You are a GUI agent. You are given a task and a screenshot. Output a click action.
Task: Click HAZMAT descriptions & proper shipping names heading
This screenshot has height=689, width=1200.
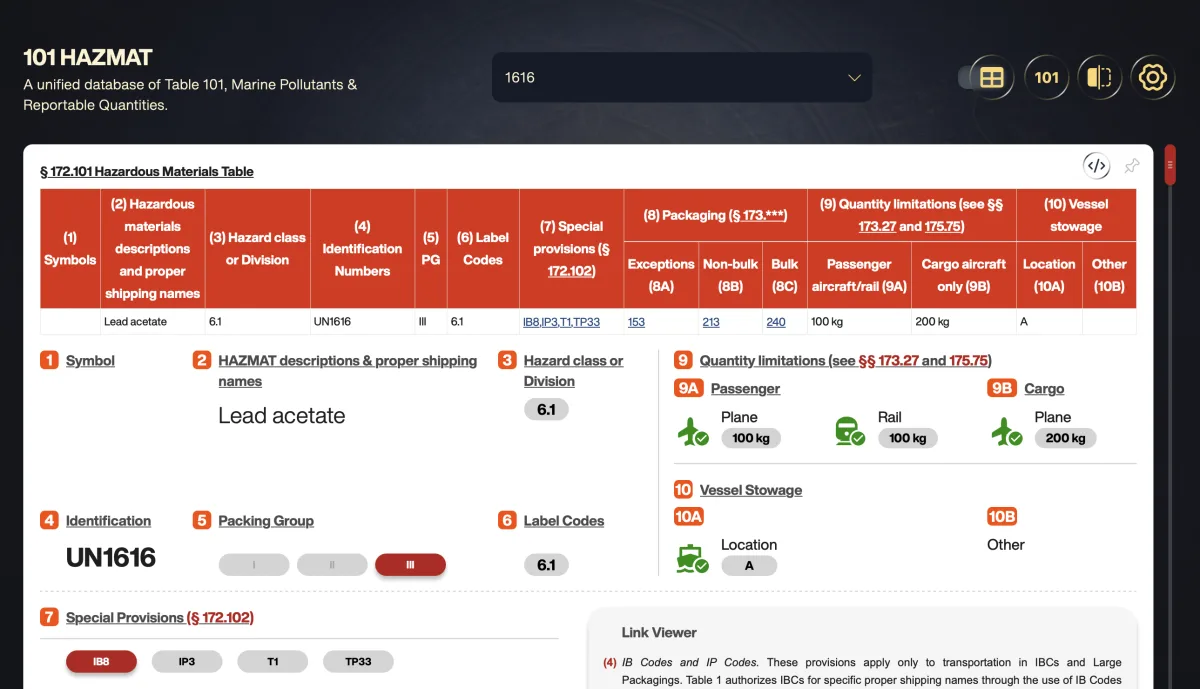348,371
